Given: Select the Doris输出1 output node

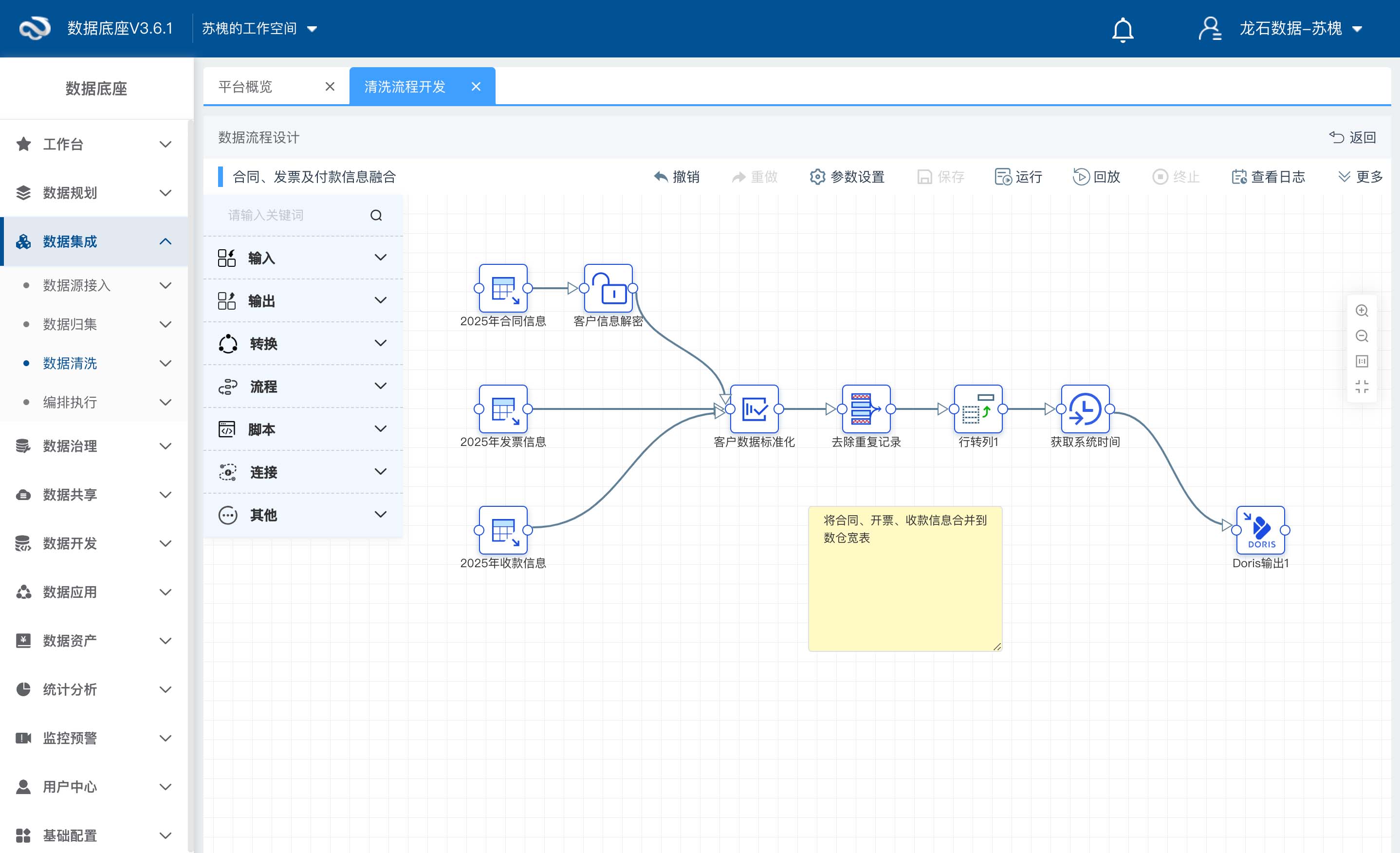Looking at the screenshot, I should pyautogui.click(x=1260, y=530).
